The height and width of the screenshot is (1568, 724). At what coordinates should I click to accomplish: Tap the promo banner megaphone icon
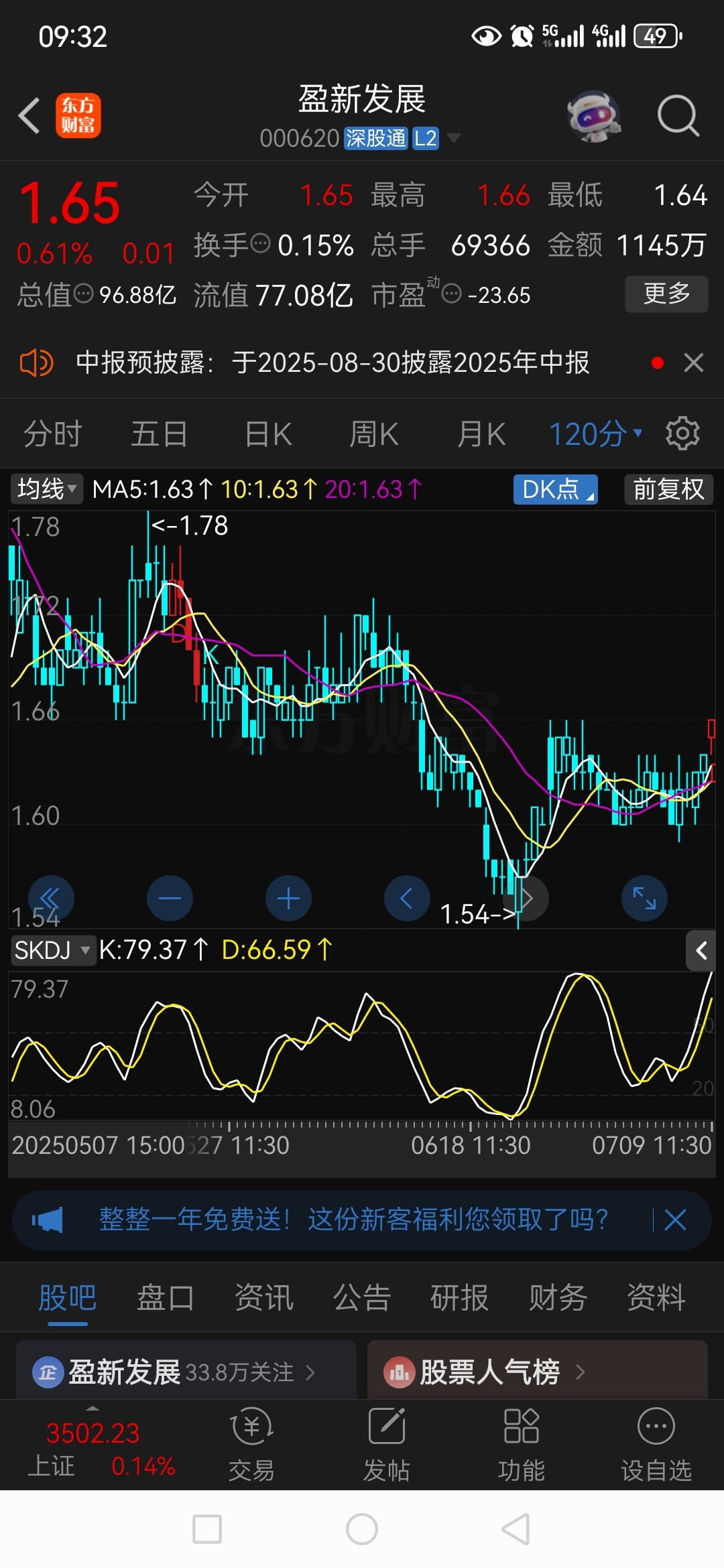click(47, 1220)
